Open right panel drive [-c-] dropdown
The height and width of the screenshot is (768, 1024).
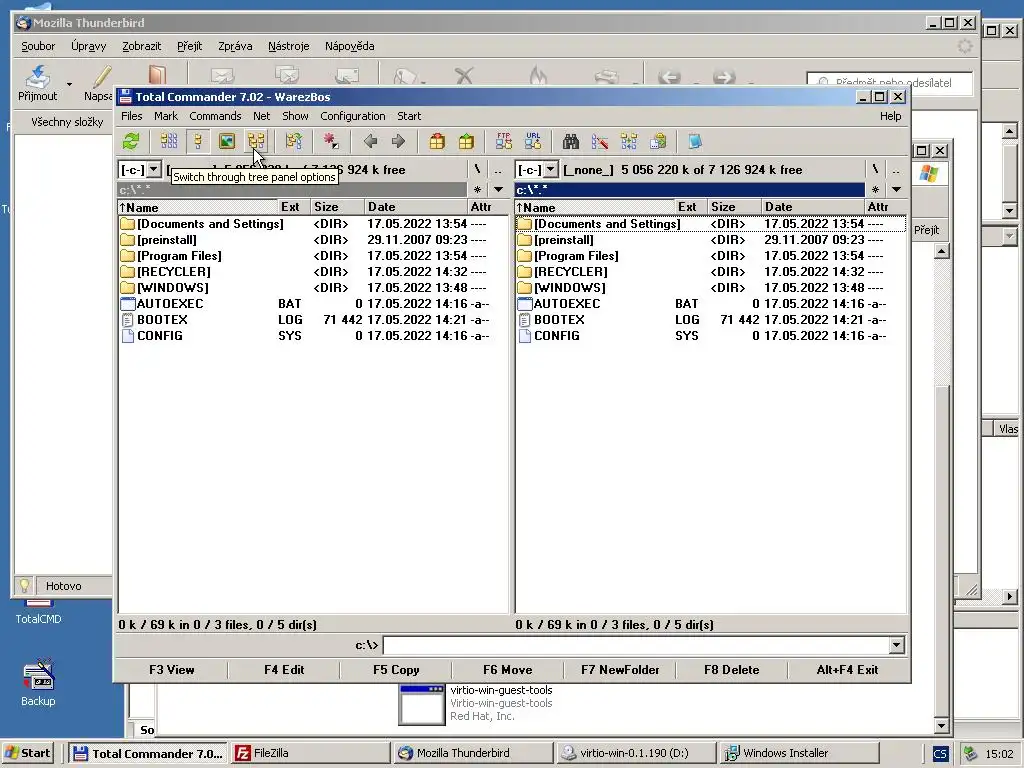click(x=551, y=170)
